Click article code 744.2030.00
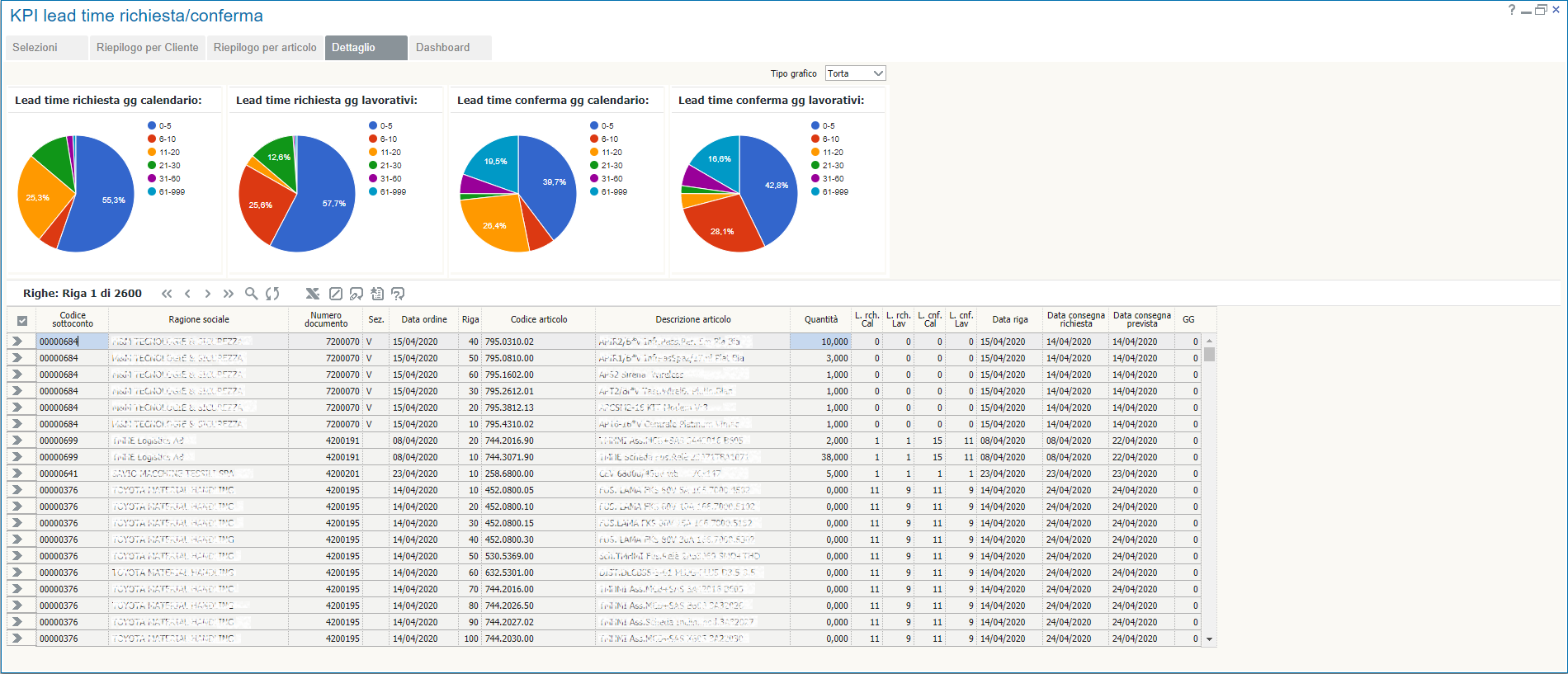The width and height of the screenshot is (1568, 674). [509, 639]
